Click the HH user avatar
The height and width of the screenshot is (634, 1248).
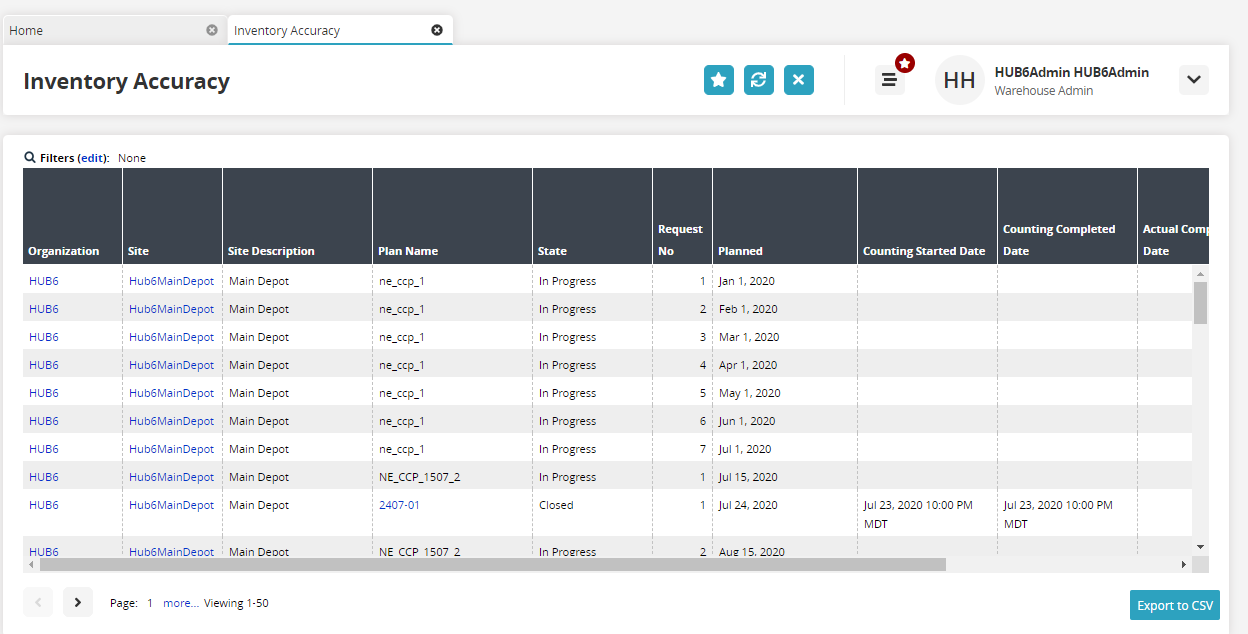pyautogui.click(x=959, y=80)
